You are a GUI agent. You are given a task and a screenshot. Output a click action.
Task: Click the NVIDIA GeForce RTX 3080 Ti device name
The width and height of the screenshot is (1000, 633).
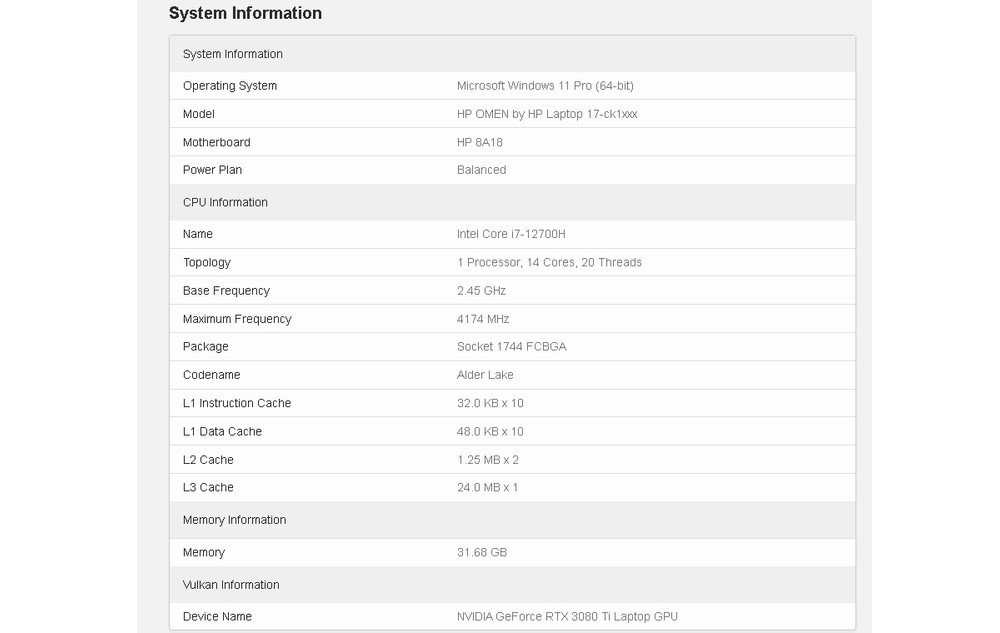pos(567,617)
